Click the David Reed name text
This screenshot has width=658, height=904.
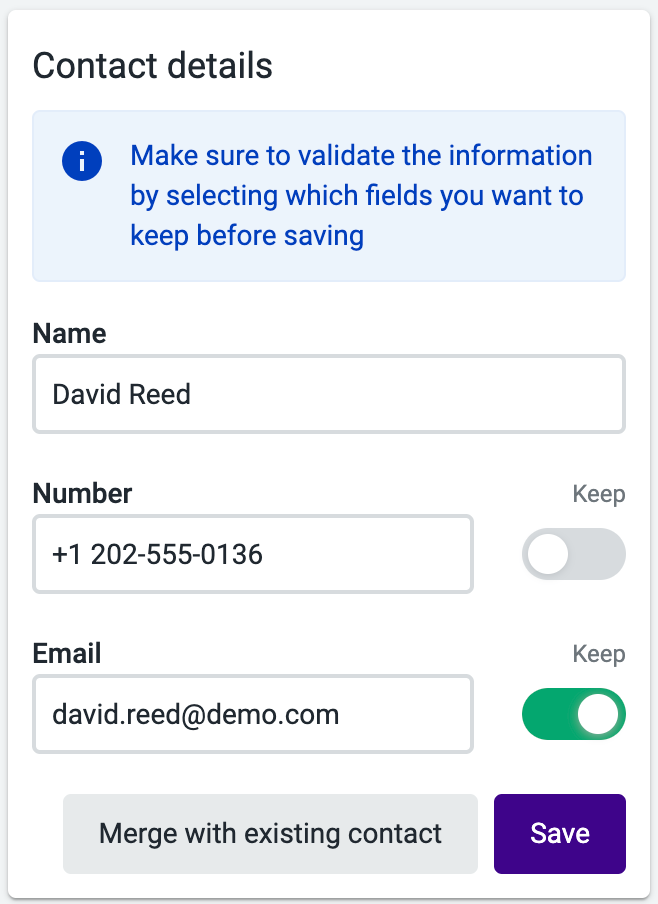click(121, 394)
